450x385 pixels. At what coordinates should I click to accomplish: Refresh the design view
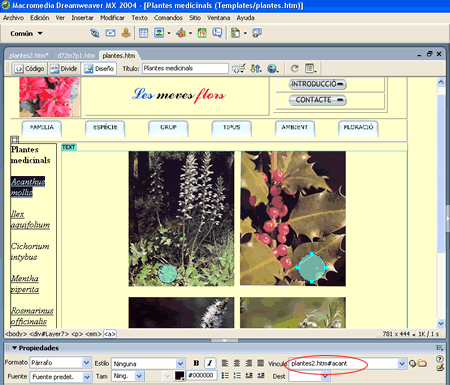294,69
